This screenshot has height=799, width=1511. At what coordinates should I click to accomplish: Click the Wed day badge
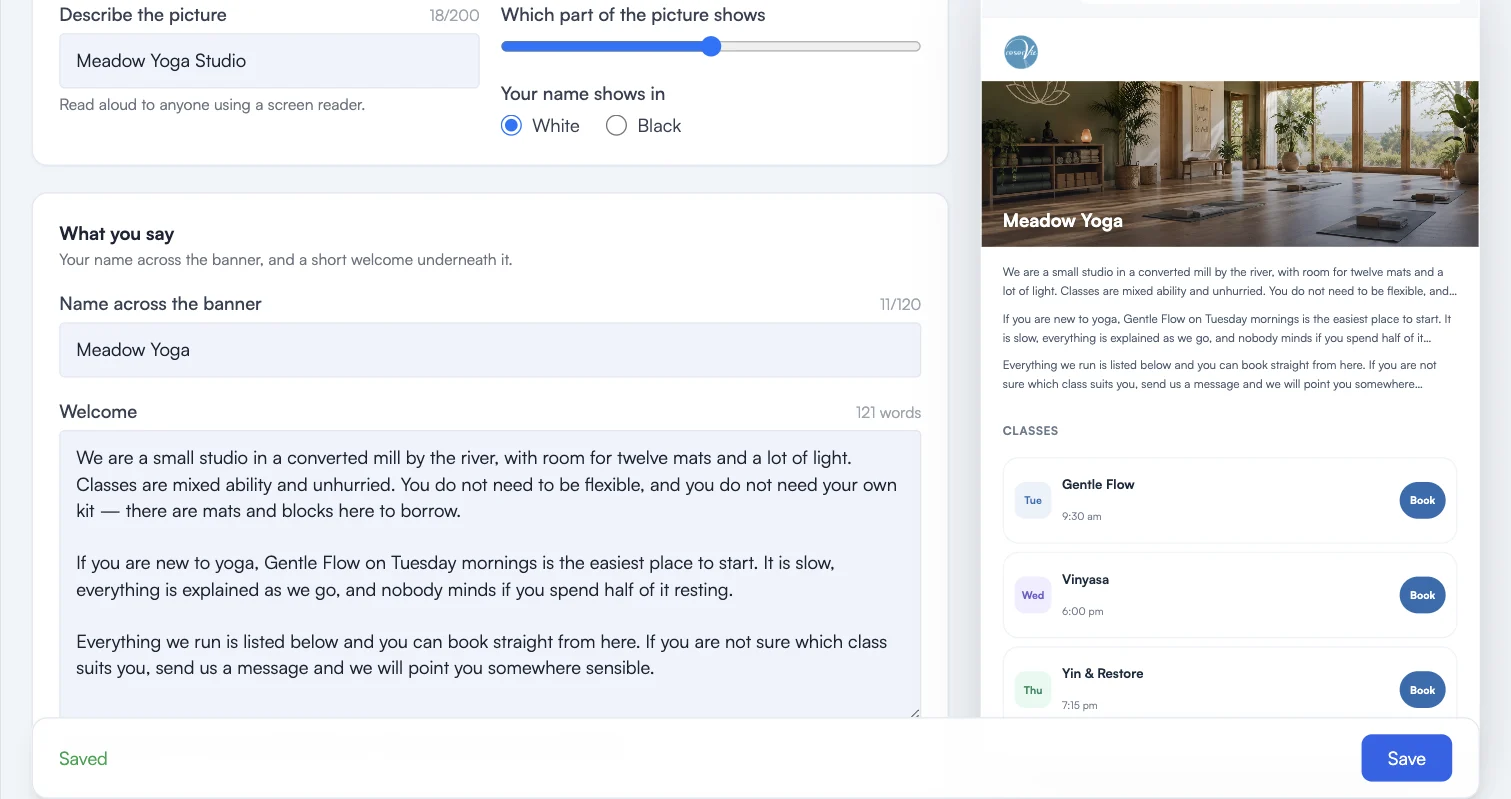[1033, 595]
